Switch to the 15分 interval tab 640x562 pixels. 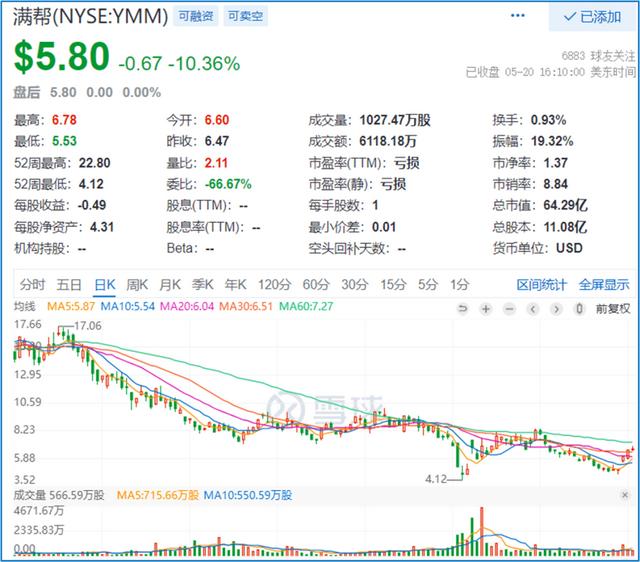pyautogui.click(x=393, y=284)
